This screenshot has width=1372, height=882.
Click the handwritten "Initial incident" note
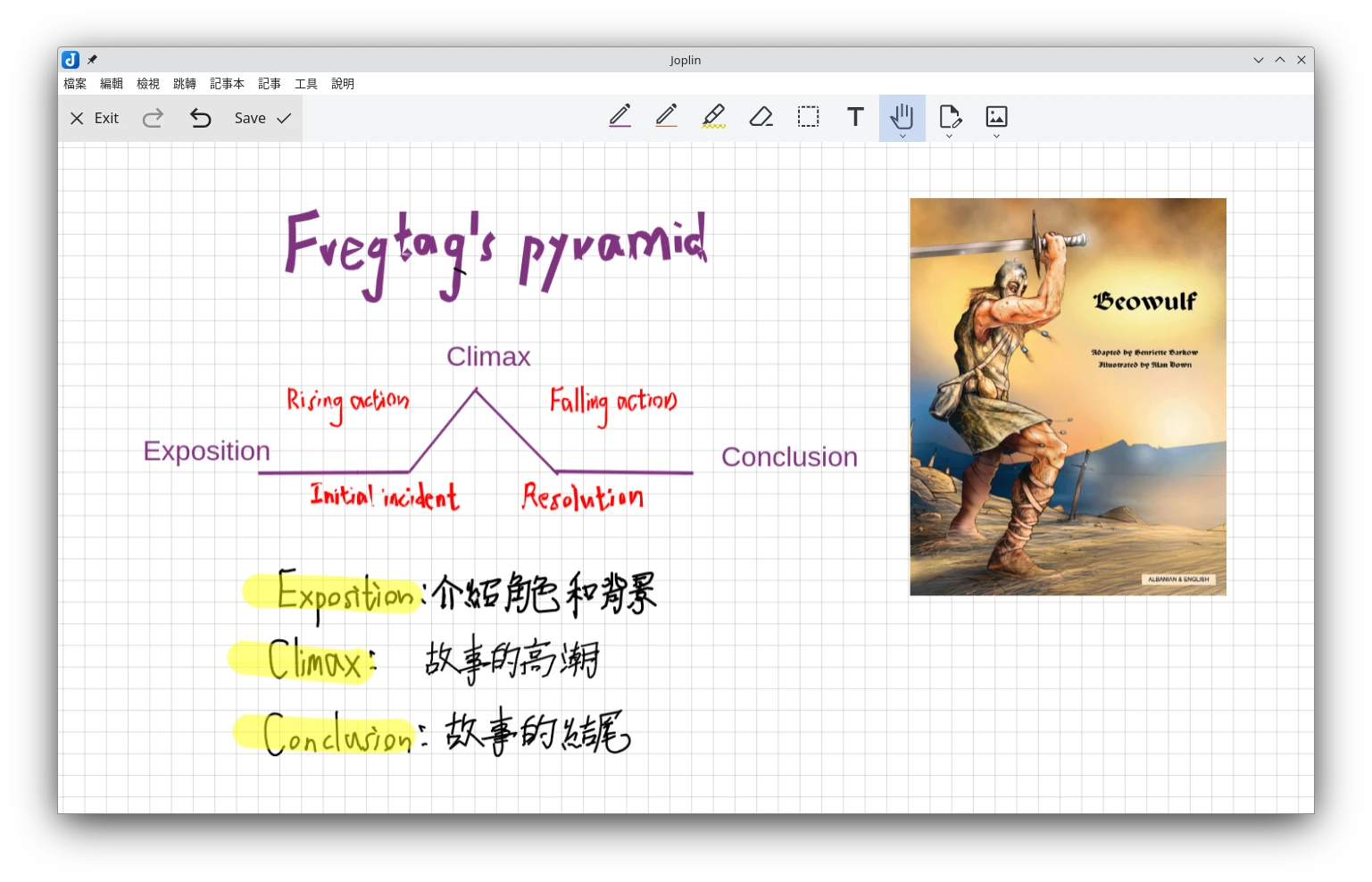[x=385, y=495]
